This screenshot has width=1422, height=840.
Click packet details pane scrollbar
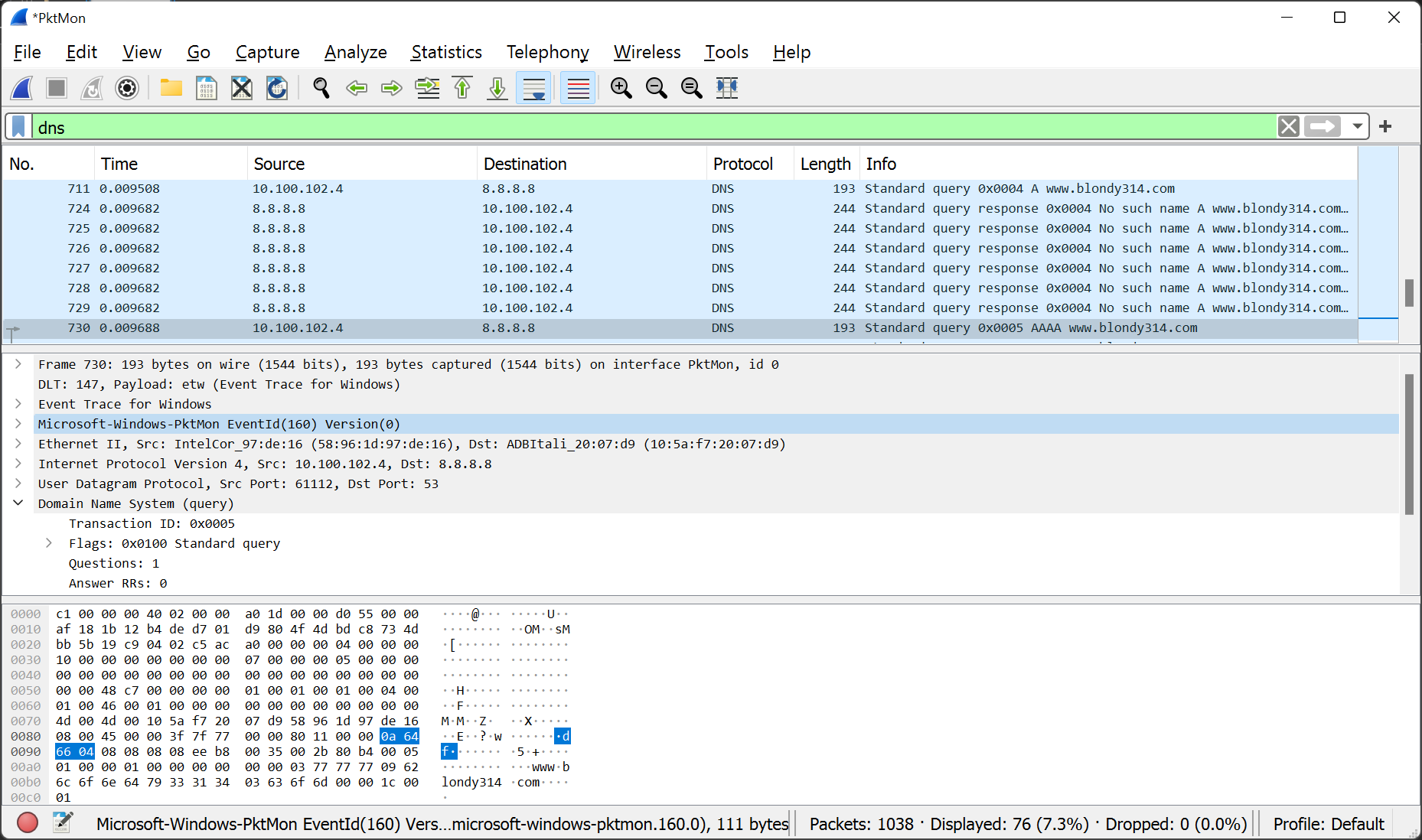tap(1409, 444)
